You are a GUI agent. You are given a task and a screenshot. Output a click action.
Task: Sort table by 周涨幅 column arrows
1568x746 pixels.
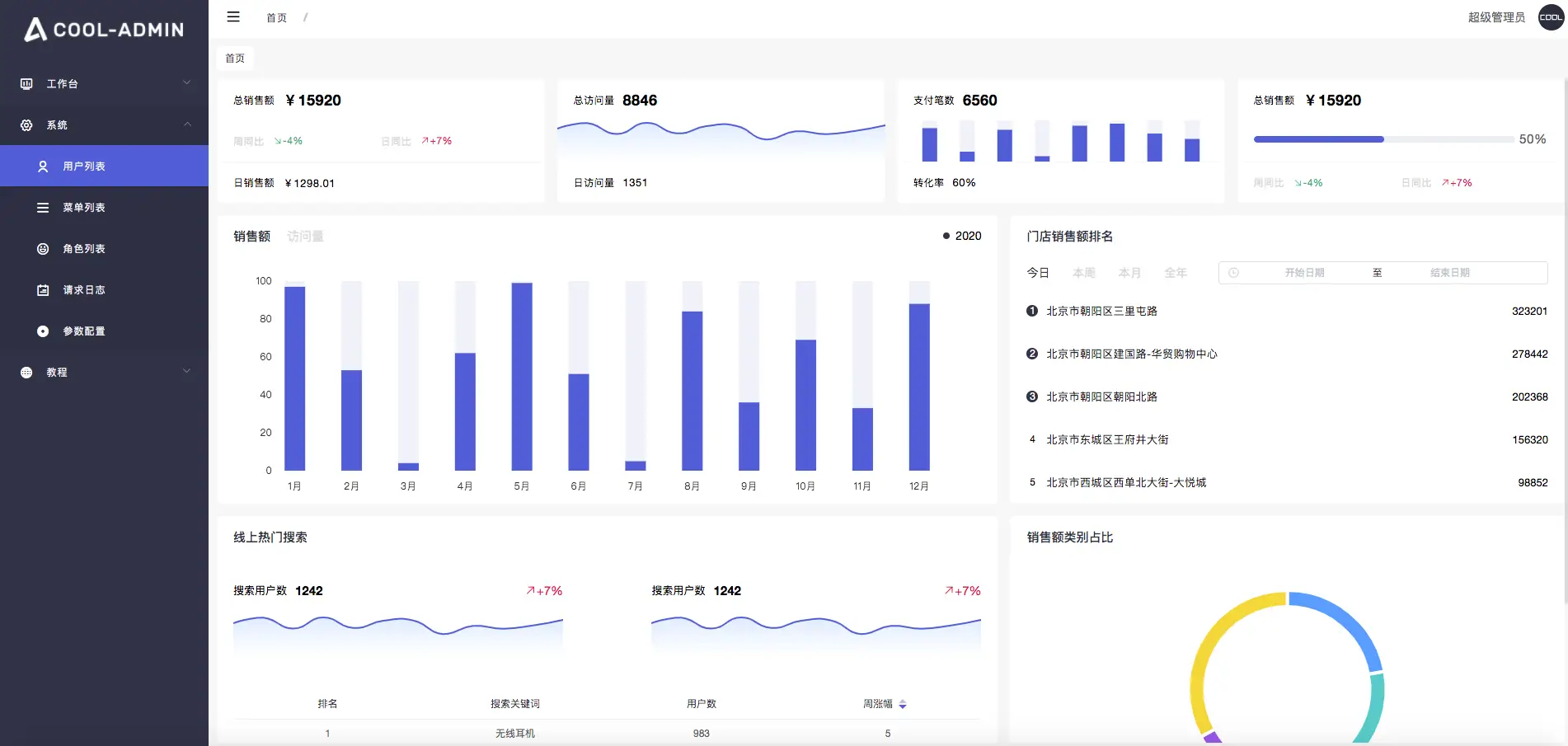pyautogui.click(x=903, y=704)
